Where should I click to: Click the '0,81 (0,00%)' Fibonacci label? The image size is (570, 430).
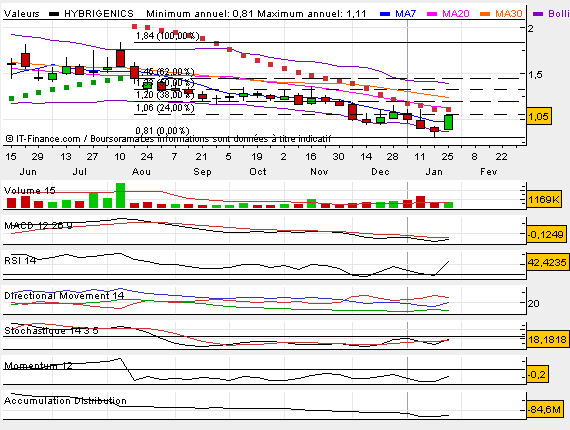(162, 130)
